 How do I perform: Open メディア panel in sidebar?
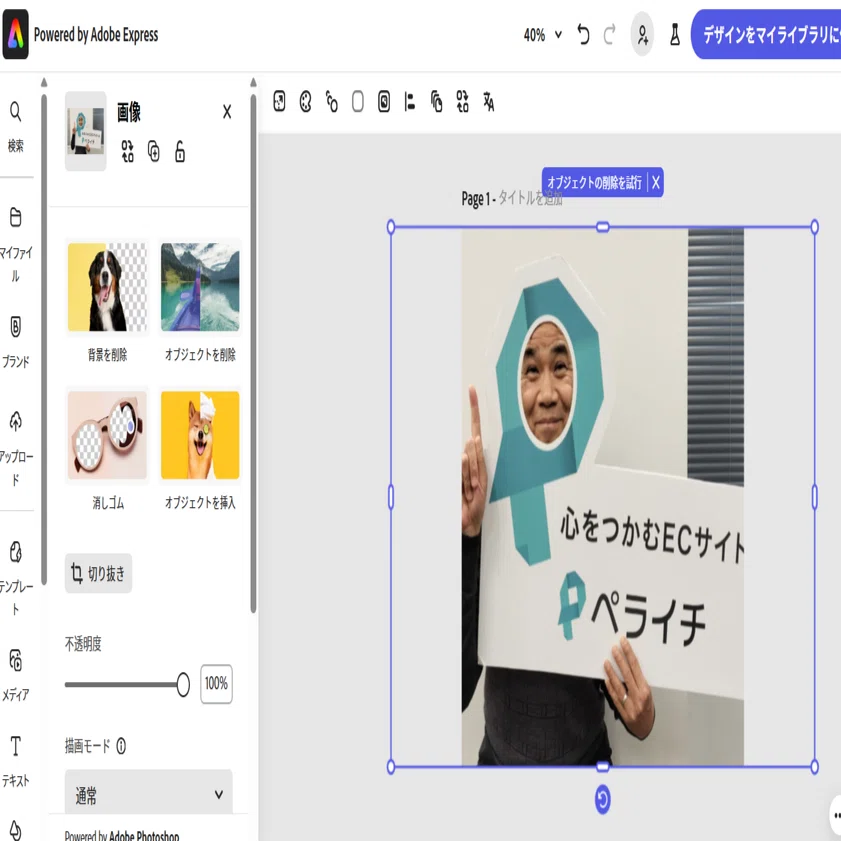point(16,675)
